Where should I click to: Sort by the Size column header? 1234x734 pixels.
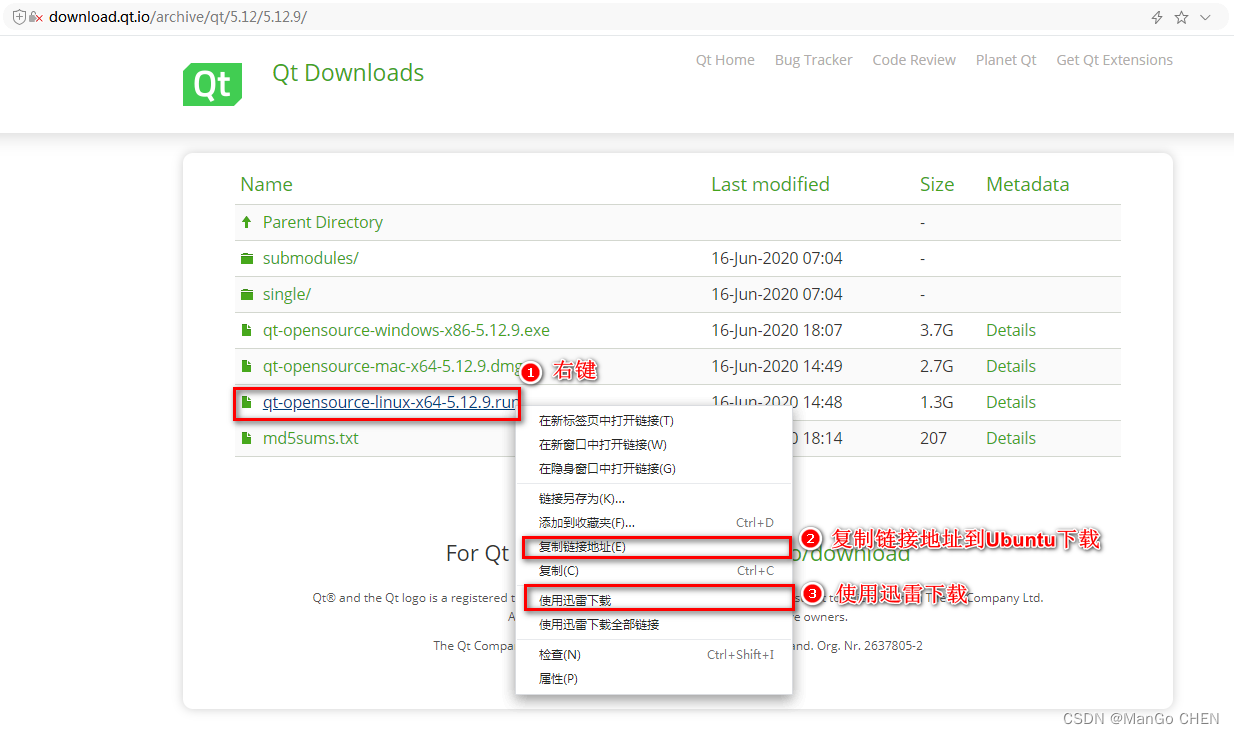(937, 184)
